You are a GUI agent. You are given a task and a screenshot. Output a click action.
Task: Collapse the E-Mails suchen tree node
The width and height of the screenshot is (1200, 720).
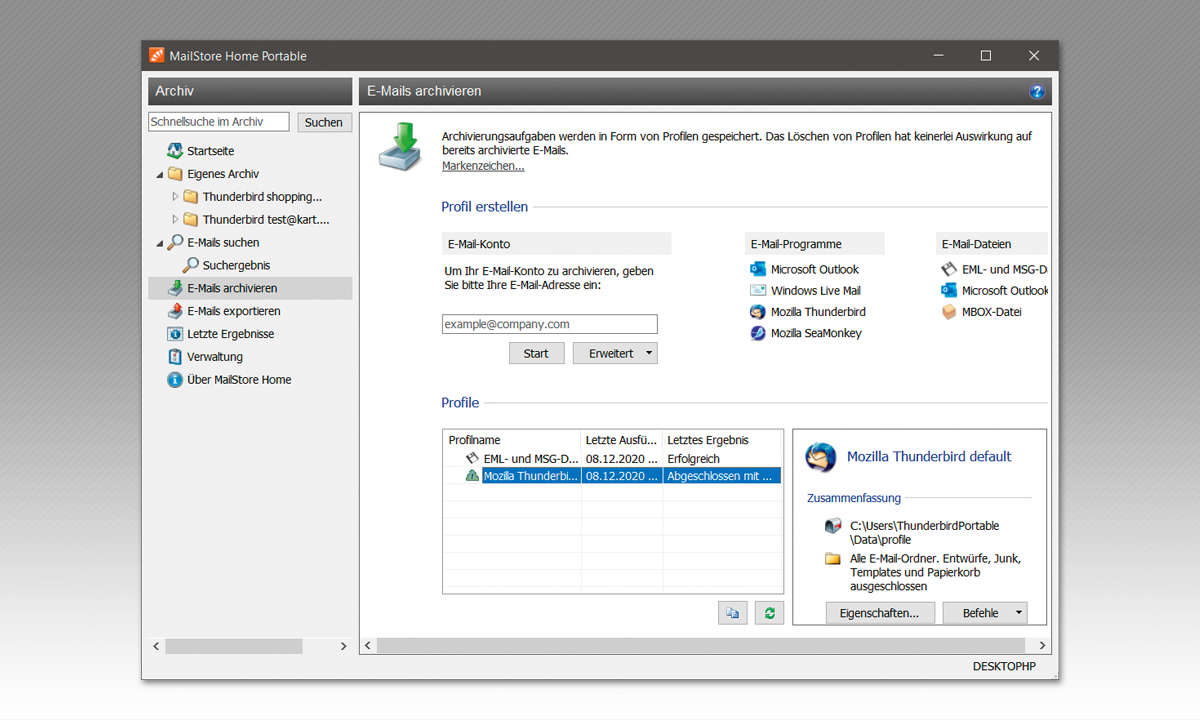coord(159,244)
